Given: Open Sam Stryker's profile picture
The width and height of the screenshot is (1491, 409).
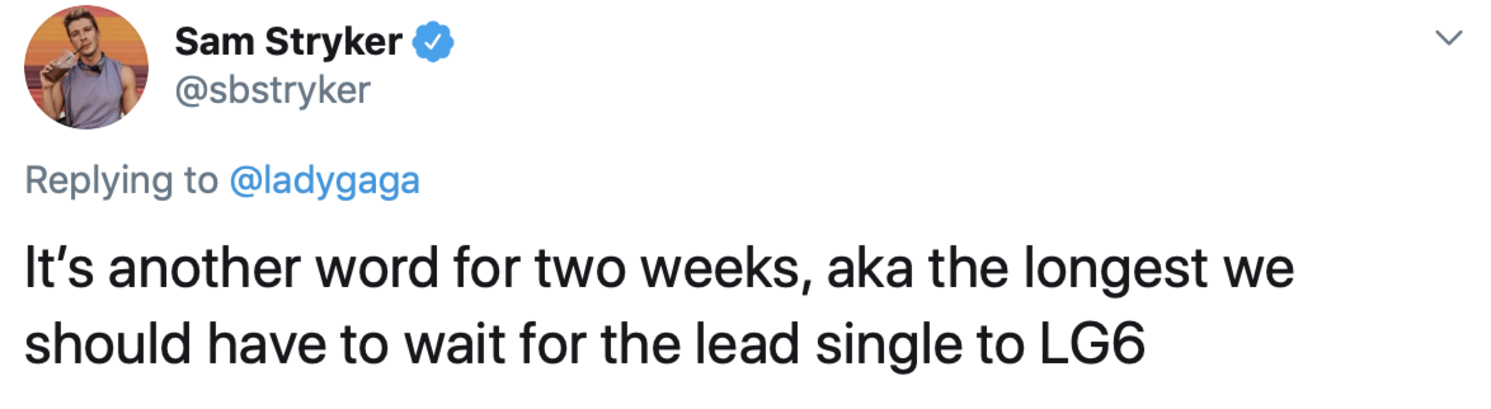Looking at the screenshot, I should (x=86, y=66).
